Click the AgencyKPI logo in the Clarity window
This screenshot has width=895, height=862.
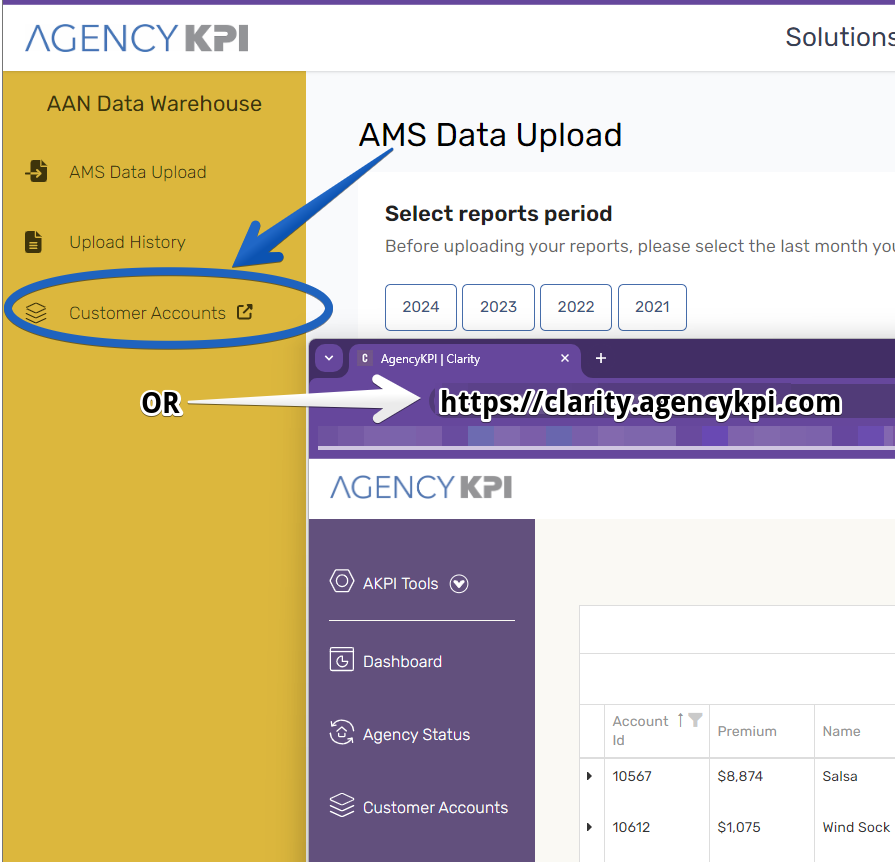click(x=421, y=487)
